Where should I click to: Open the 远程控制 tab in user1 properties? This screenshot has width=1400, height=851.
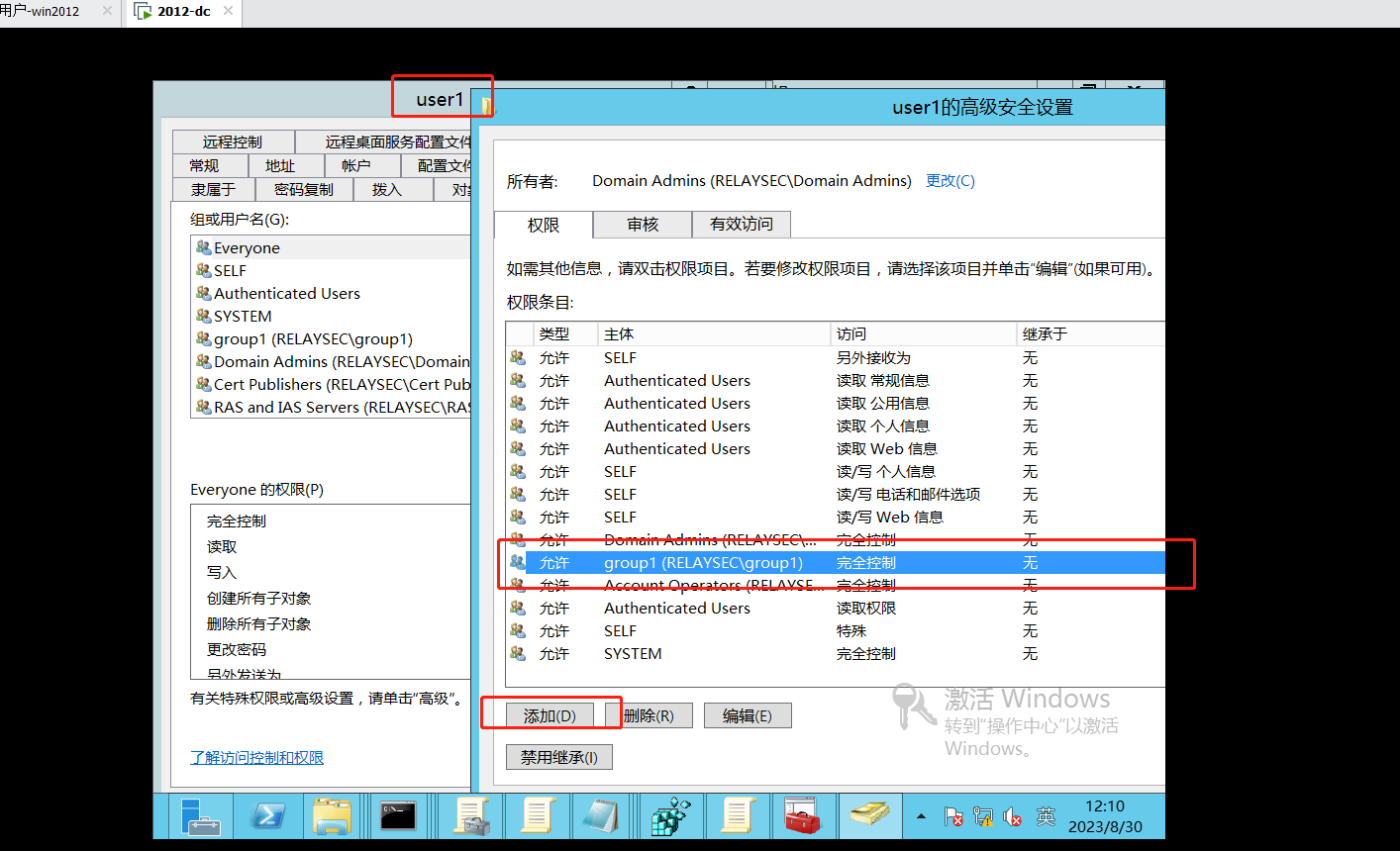[x=233, y=142]
